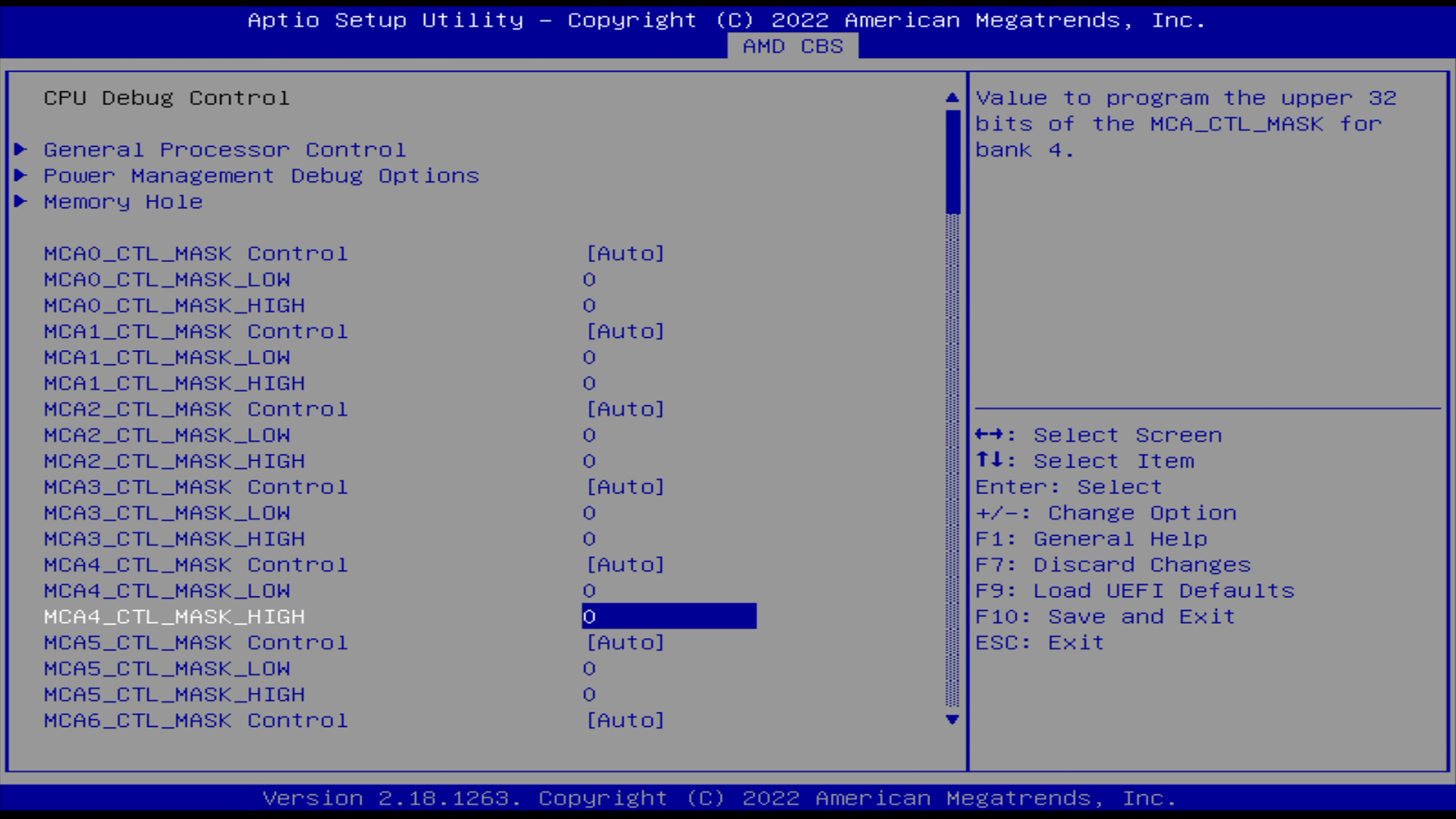
Task: Expand Power Management Debug Options arrow
Action: (x=21, y=175)
